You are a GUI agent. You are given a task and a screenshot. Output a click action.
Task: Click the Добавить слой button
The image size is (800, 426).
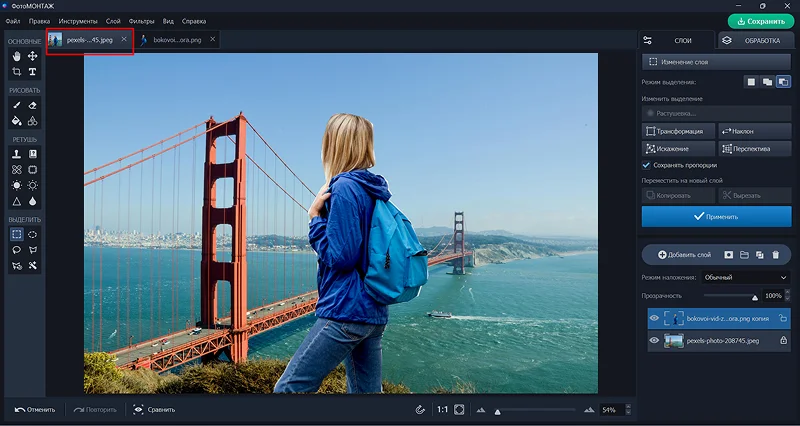[684, 255]
